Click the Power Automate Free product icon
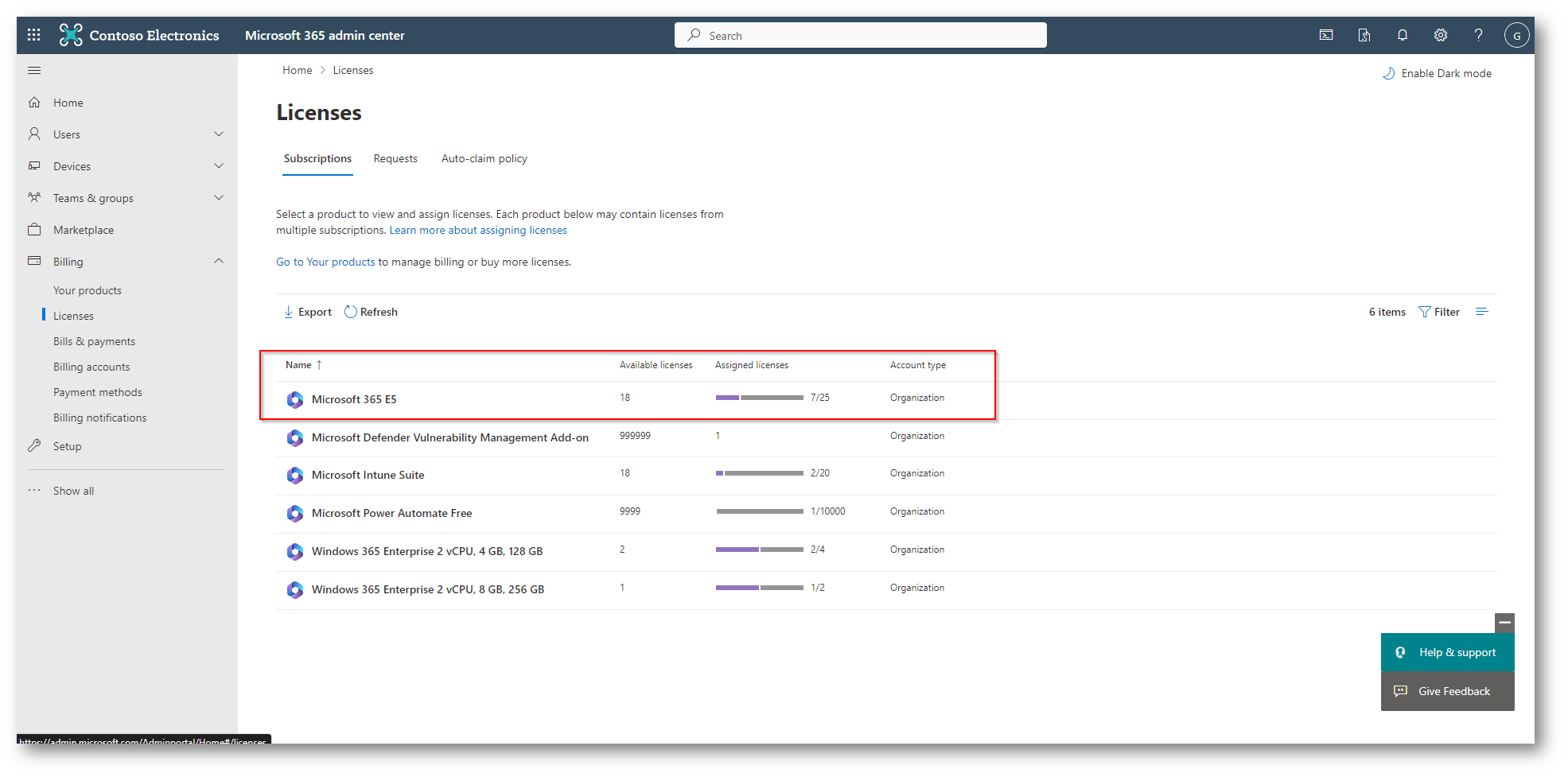Screen dimensions: 1568x777 click(x=295, y=513)
